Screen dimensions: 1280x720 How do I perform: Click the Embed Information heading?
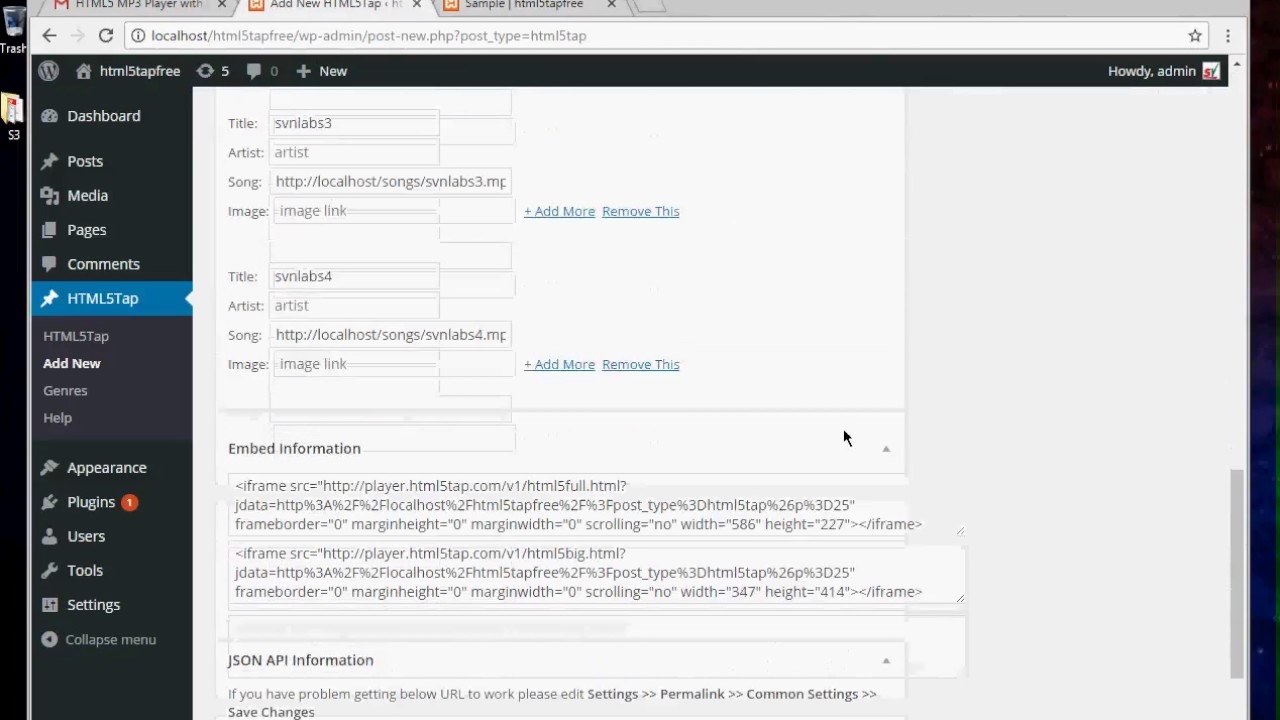294,449
